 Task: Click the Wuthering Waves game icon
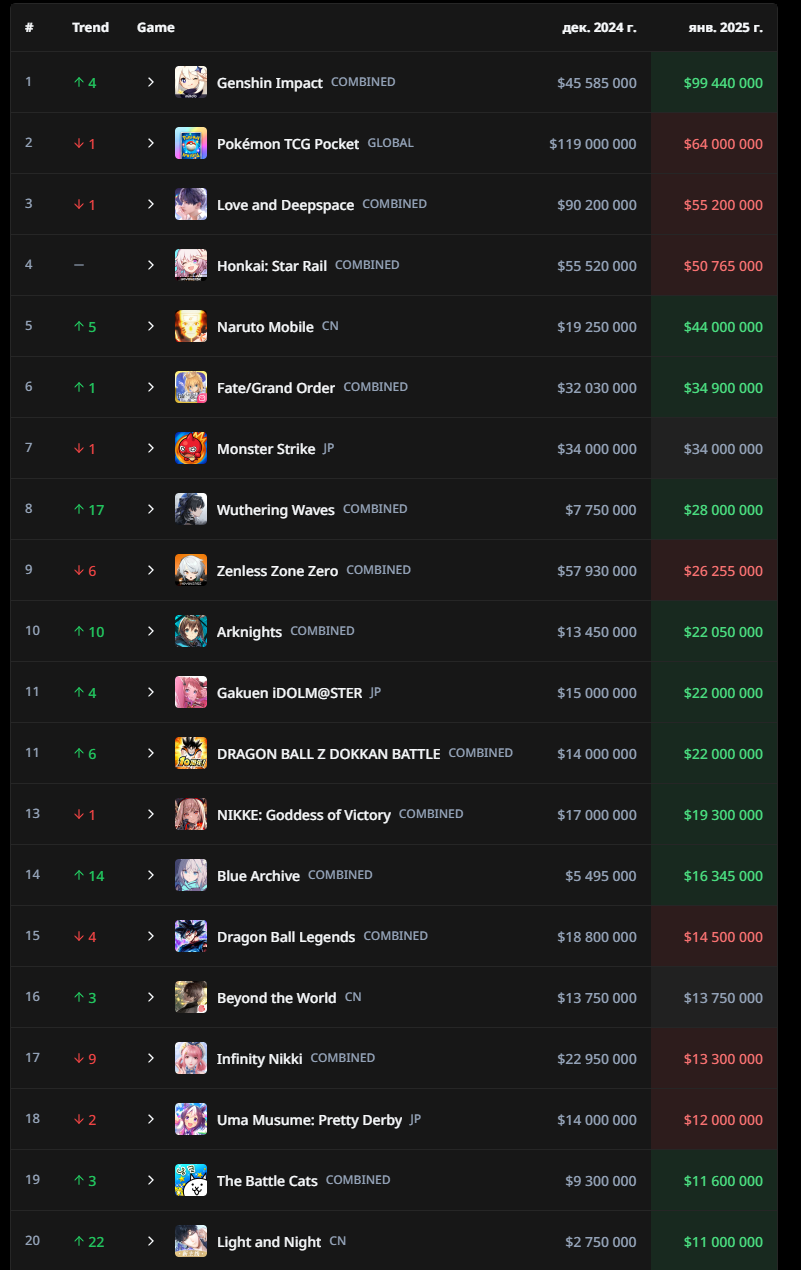191,509
